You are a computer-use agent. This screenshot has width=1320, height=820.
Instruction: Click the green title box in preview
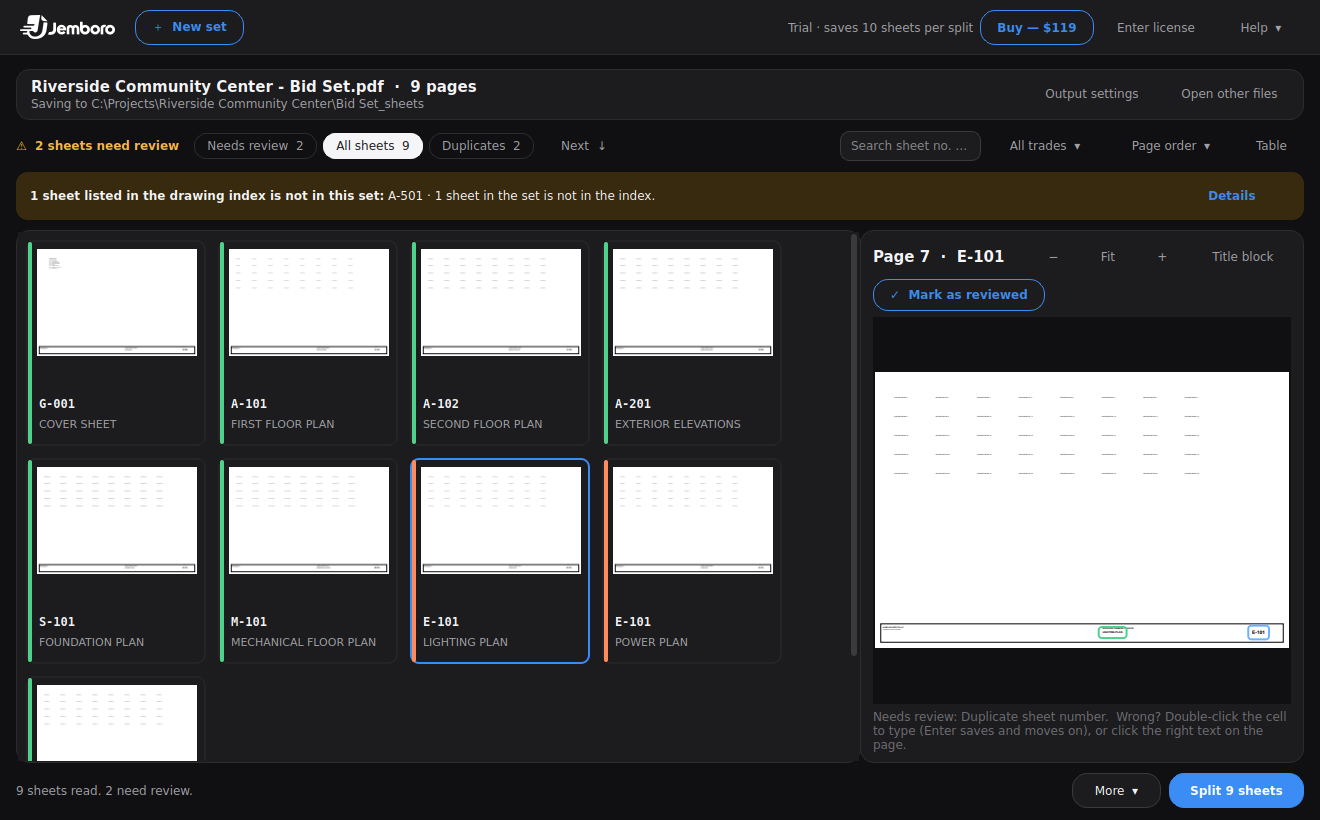pyautogui.click(x=1112, y=632)
